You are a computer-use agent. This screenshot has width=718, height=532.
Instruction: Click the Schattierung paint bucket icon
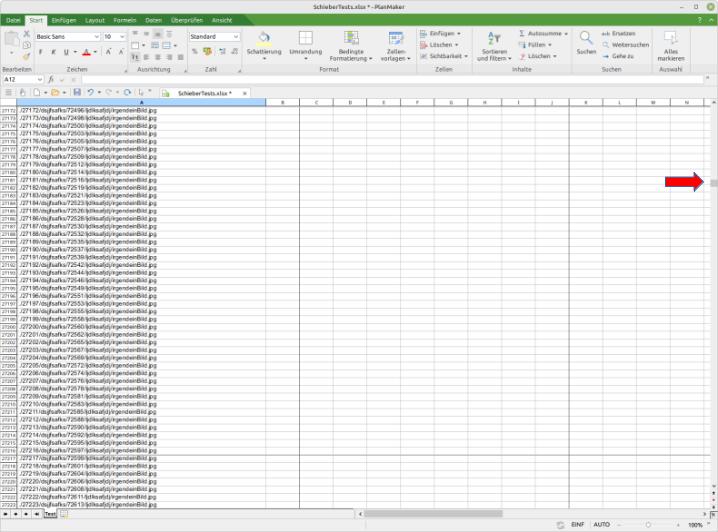pyautogui.click(x=264, y=38)
